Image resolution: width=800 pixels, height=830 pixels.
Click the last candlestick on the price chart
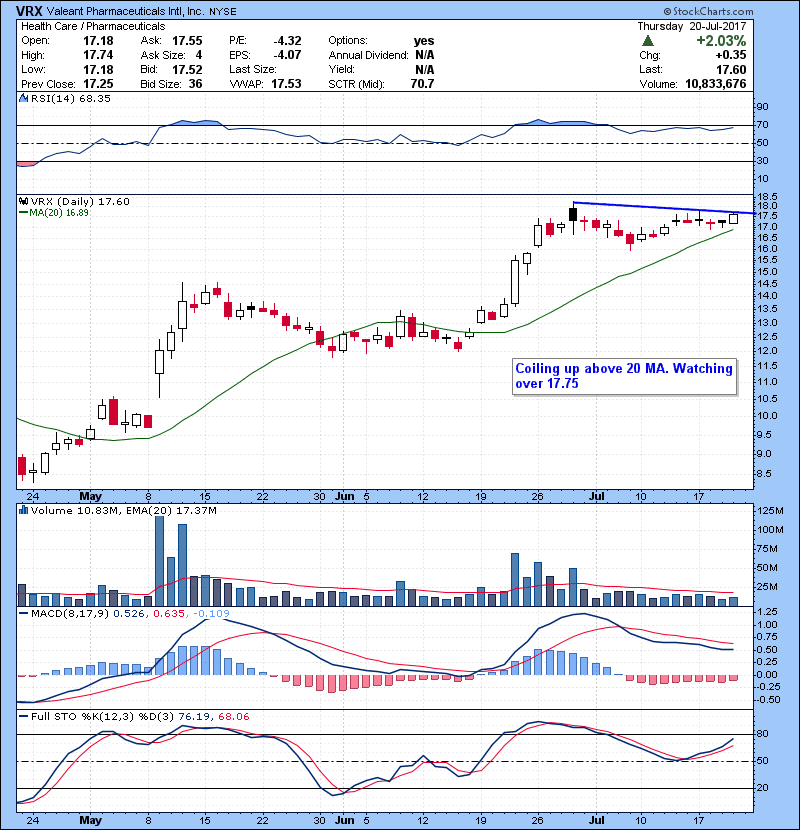734,219
